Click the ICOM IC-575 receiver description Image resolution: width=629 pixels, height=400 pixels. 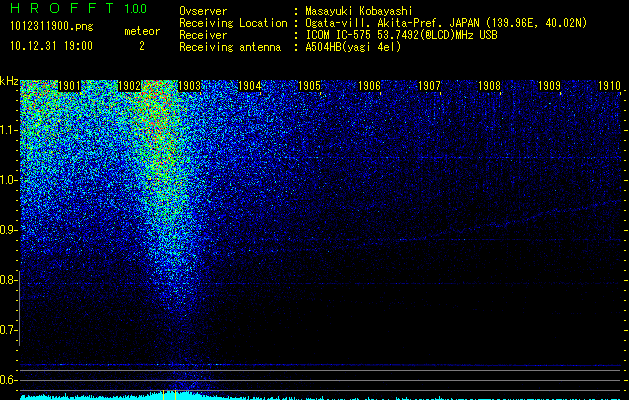click(401, 35)
